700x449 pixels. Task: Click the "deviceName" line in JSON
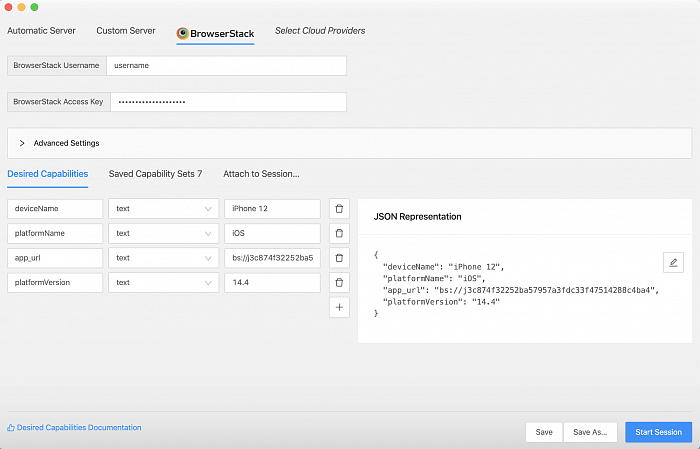coord(443,267)
